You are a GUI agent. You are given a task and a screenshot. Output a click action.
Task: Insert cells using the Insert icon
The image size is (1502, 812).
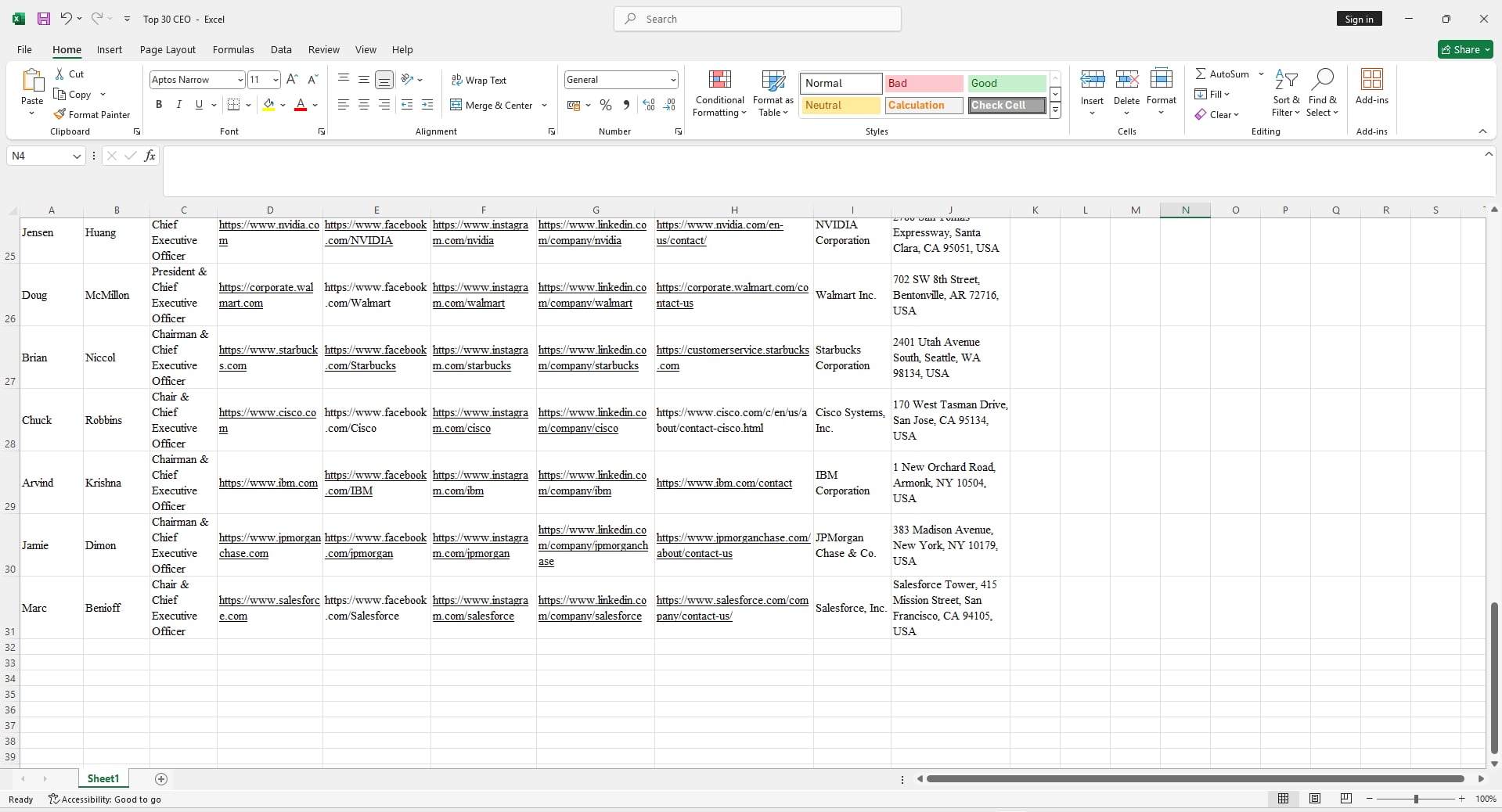click(1092, 79)
